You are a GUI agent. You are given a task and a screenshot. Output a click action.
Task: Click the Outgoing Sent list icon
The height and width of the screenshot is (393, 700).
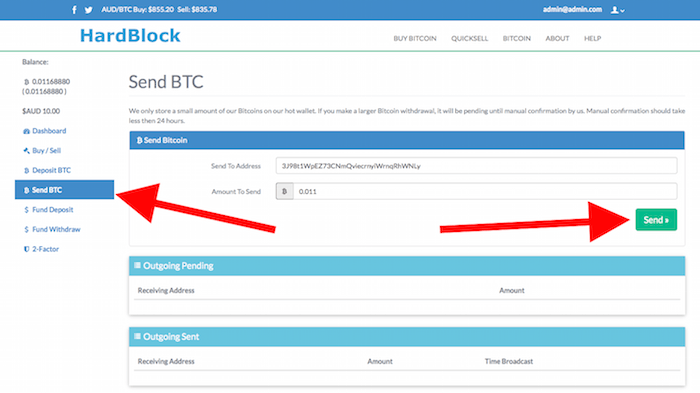tap(137, 336)
